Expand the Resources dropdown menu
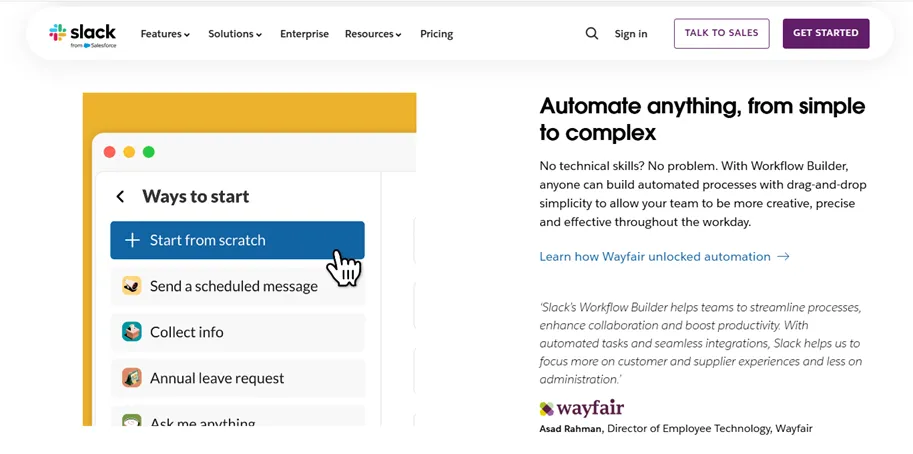The width and height of the screenshot is (913, 454). pyautogui.click(x=373, y=34)
